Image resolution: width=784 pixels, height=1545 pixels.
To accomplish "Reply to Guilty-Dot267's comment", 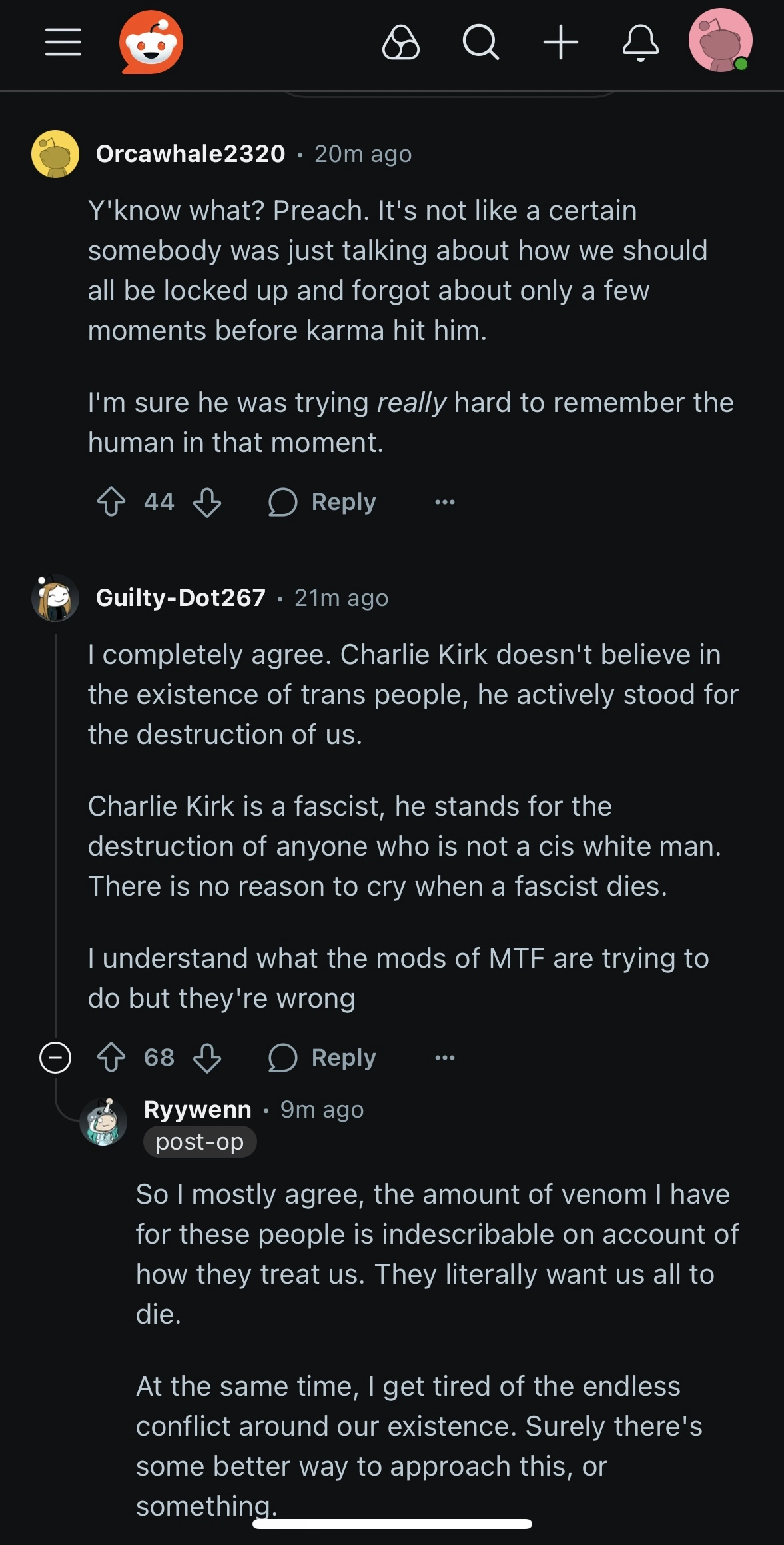I will click(x=322, y=1058).
